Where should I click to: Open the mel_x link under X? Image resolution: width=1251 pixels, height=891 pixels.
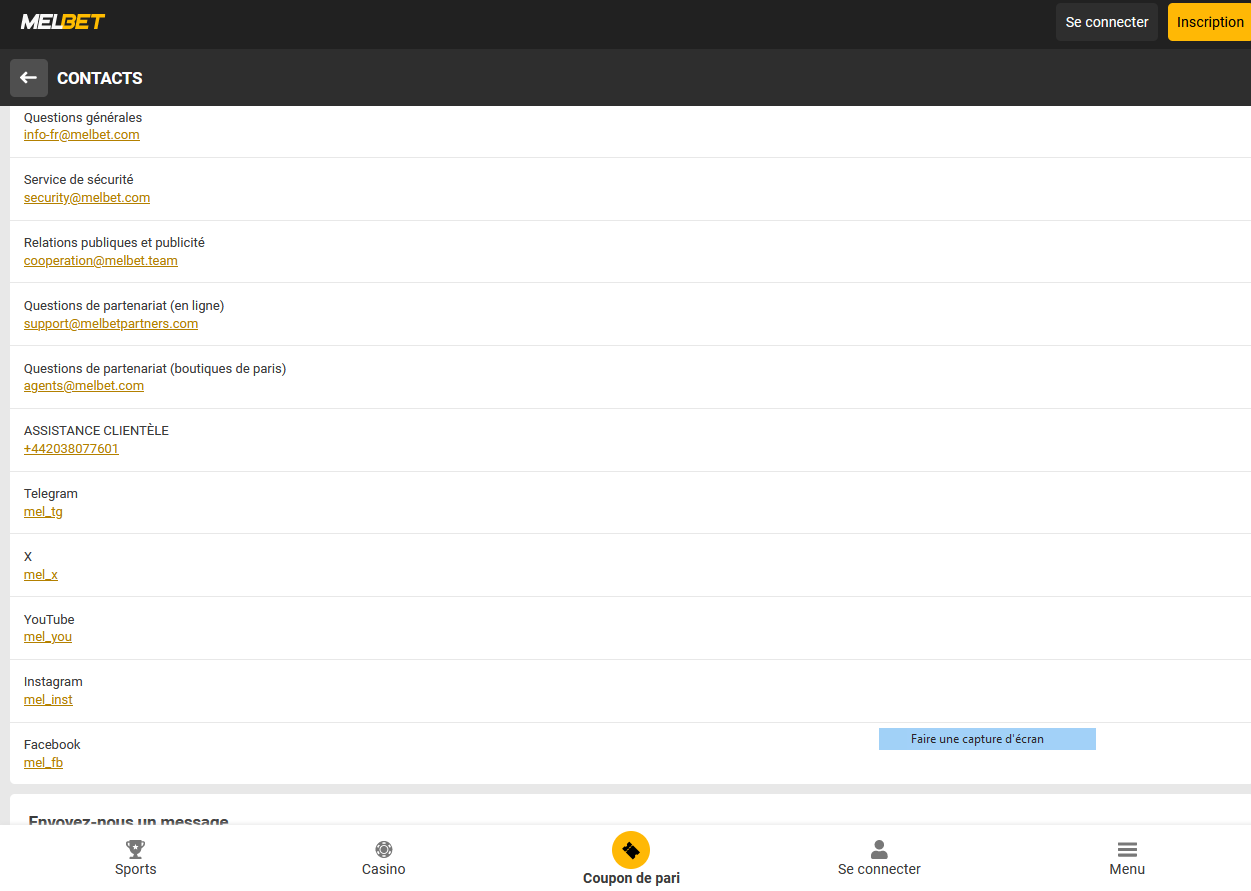point(41,575)
